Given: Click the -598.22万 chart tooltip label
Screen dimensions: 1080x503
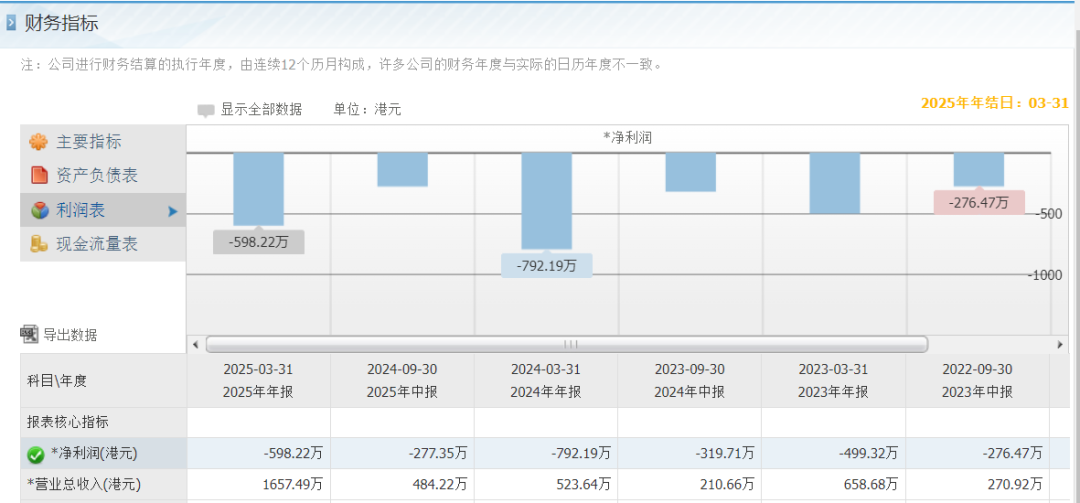Looking at the screenshot, I should point(258,242).
